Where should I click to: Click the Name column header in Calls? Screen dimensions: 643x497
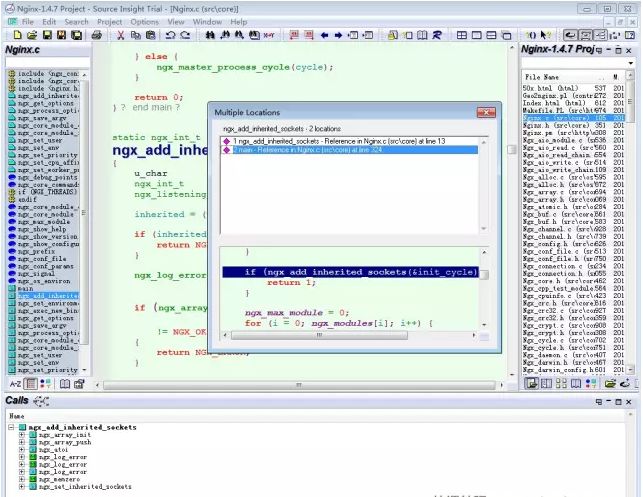pos(16,416)
